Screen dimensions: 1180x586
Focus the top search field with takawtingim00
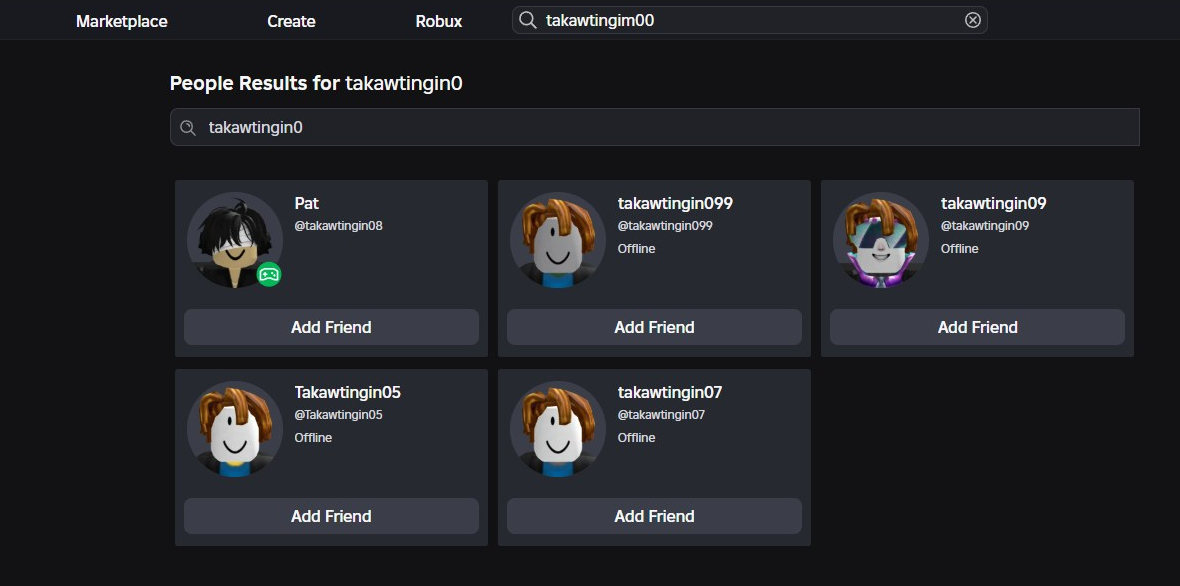pos(750,20)
